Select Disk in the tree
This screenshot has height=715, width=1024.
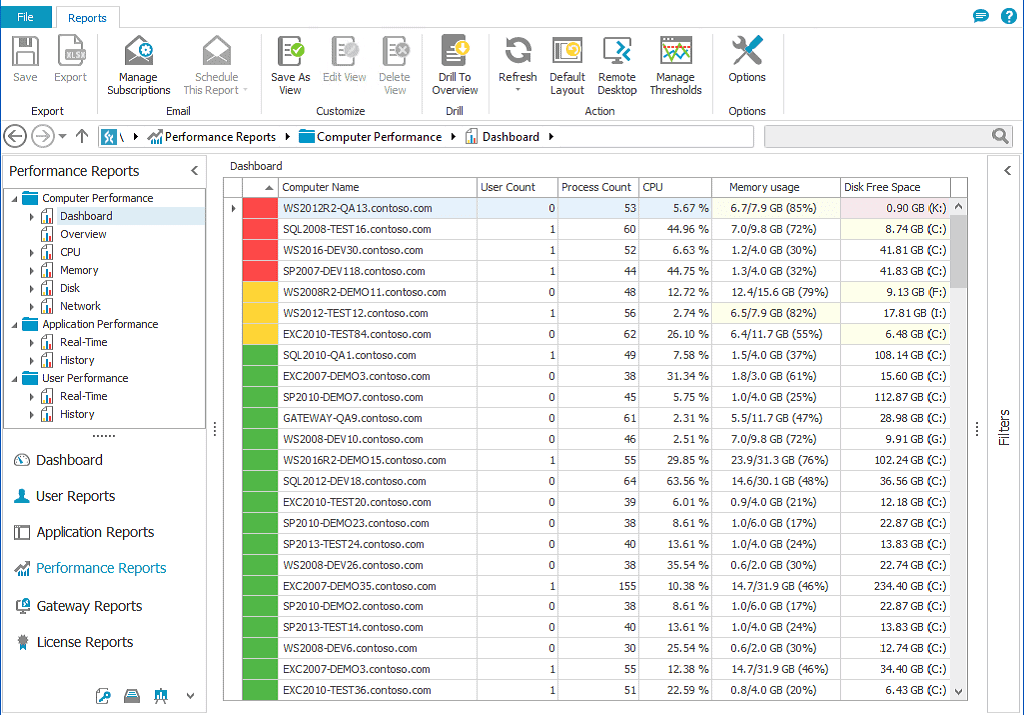(70, 289)
